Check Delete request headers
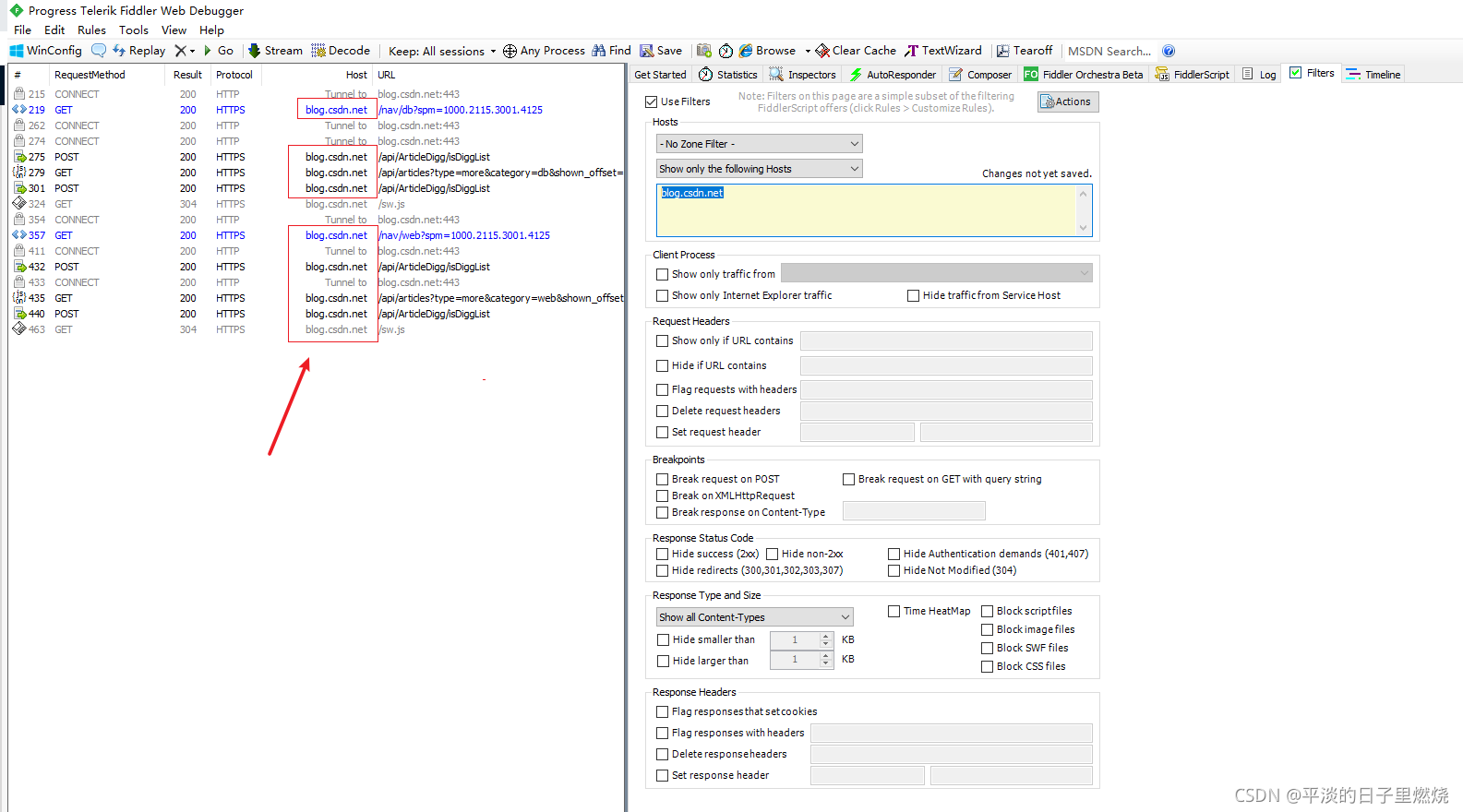Viewport: 1463px width, 812px height. 662,411
